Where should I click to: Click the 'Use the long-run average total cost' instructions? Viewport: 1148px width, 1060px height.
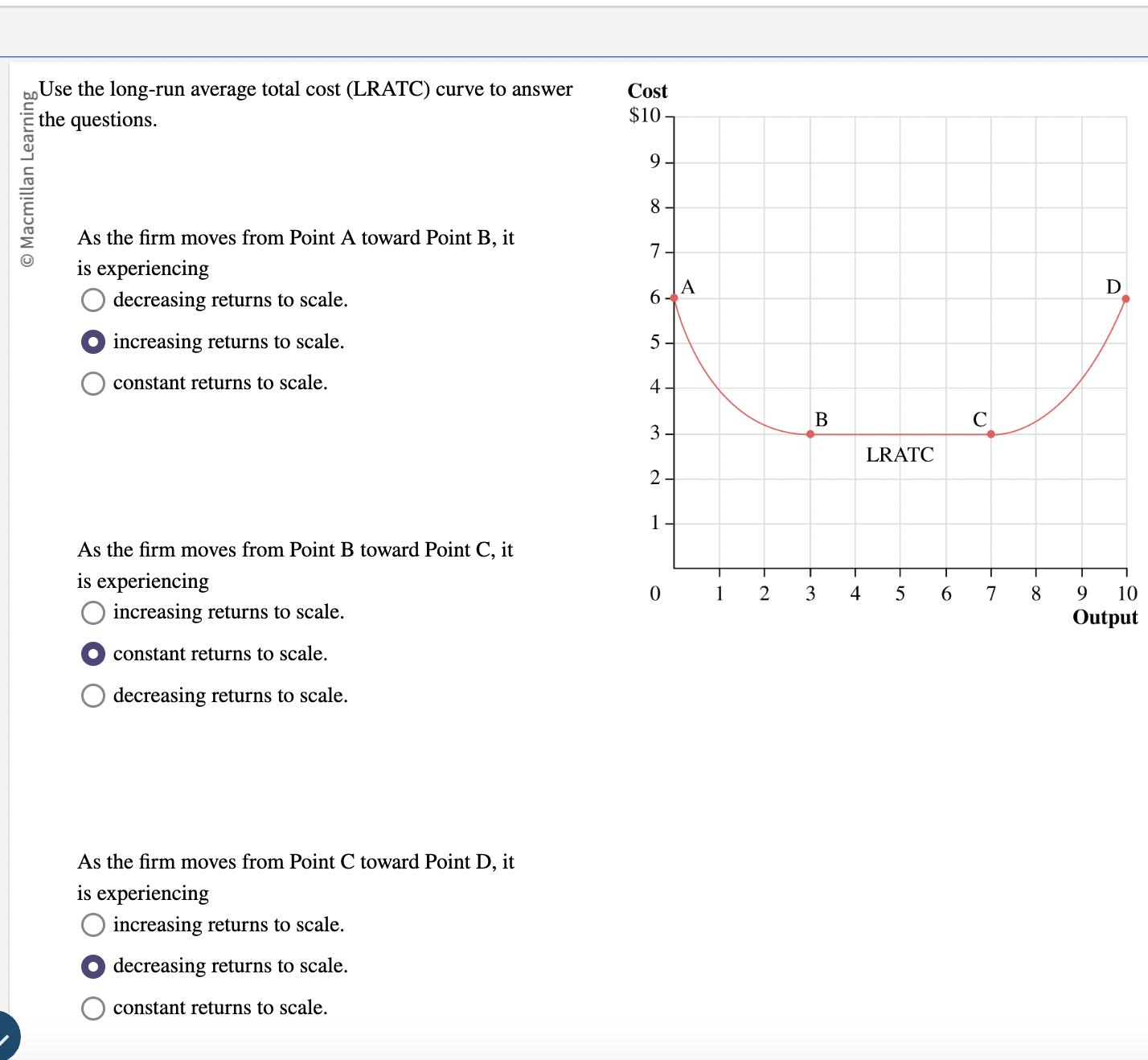[x=305, y=104]
